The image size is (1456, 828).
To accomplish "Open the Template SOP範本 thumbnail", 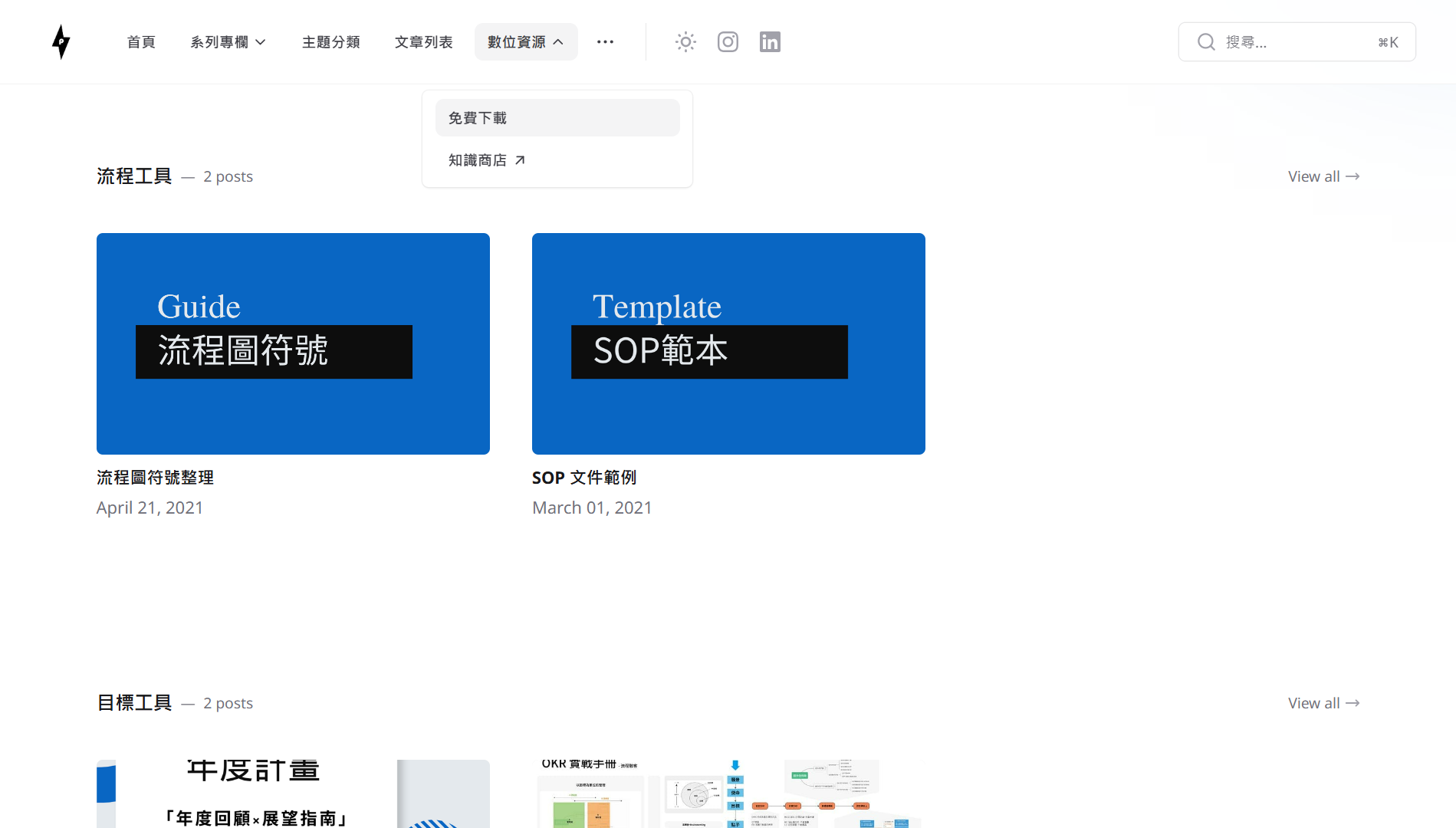I will click(728, 343).
